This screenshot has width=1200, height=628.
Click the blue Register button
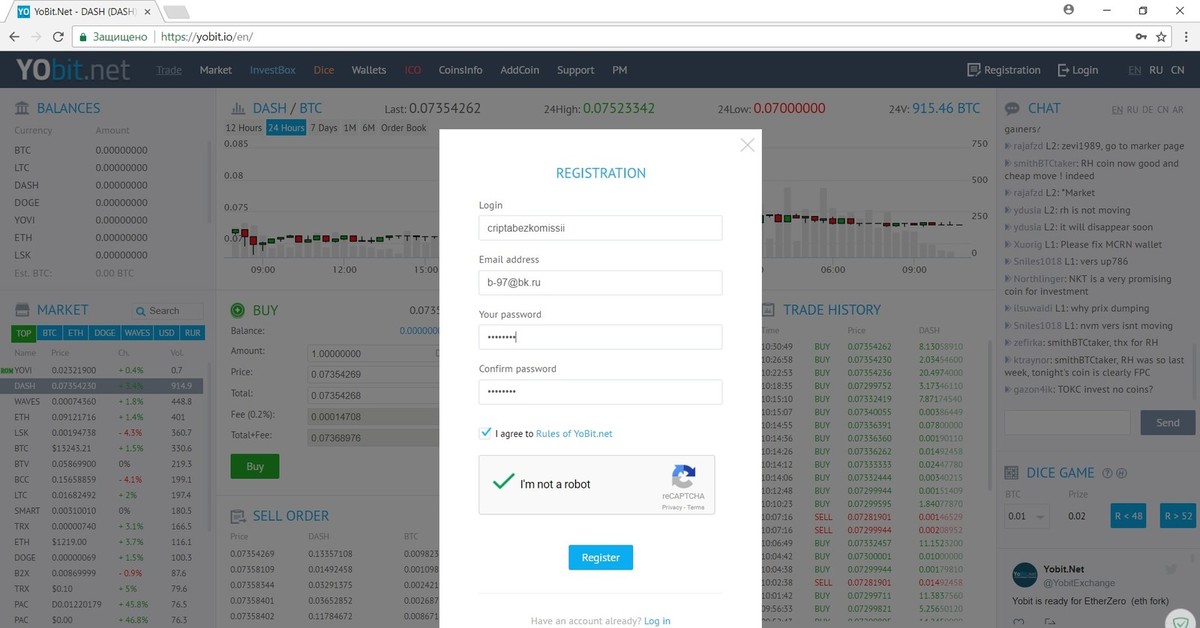(x=600, y=557)
